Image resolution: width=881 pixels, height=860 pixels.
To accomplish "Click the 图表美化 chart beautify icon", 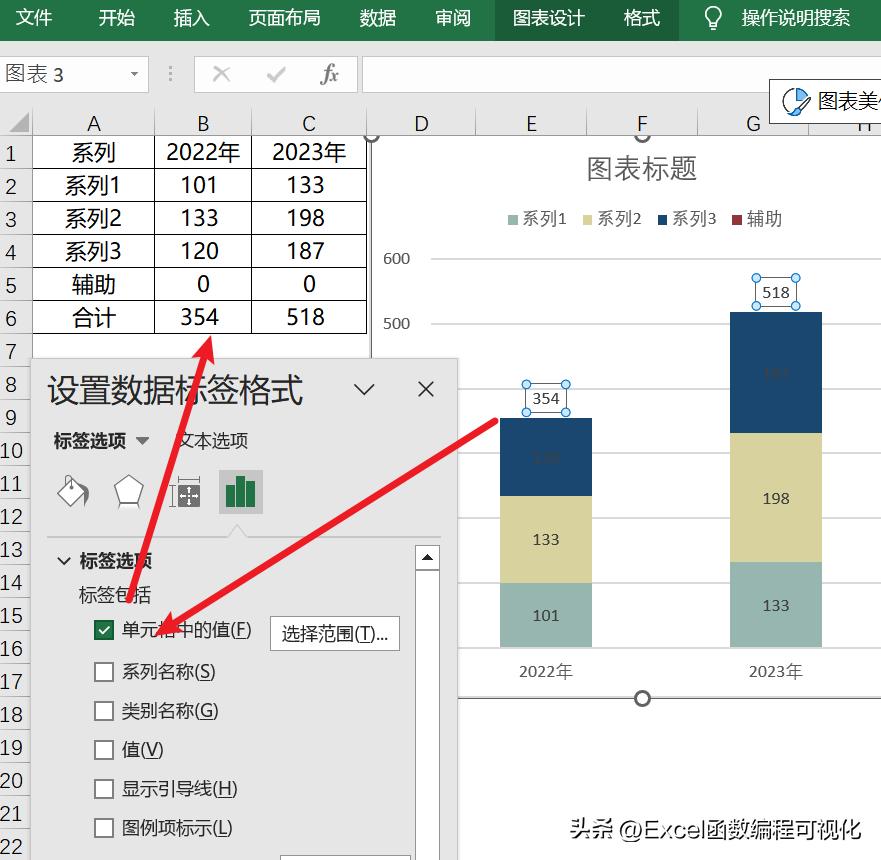I will [x=796, y=102].
